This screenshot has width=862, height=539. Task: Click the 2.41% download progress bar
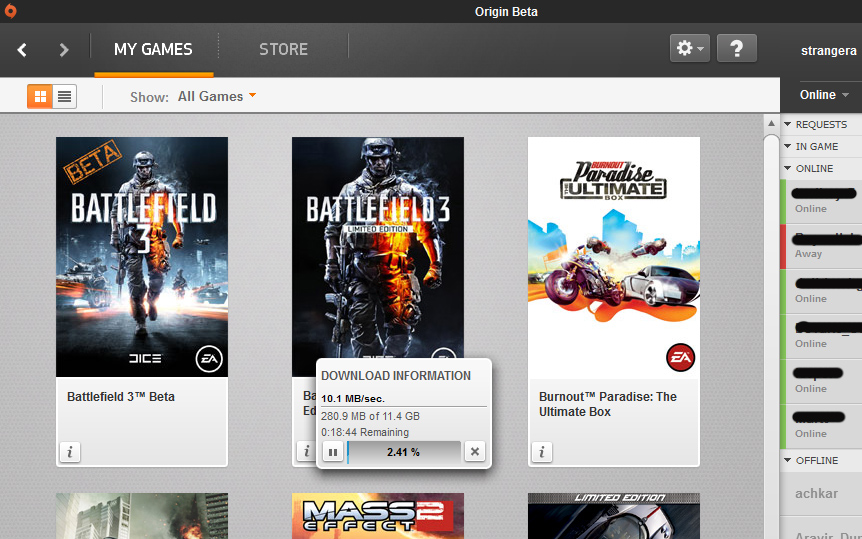click(x=403, y=452)
